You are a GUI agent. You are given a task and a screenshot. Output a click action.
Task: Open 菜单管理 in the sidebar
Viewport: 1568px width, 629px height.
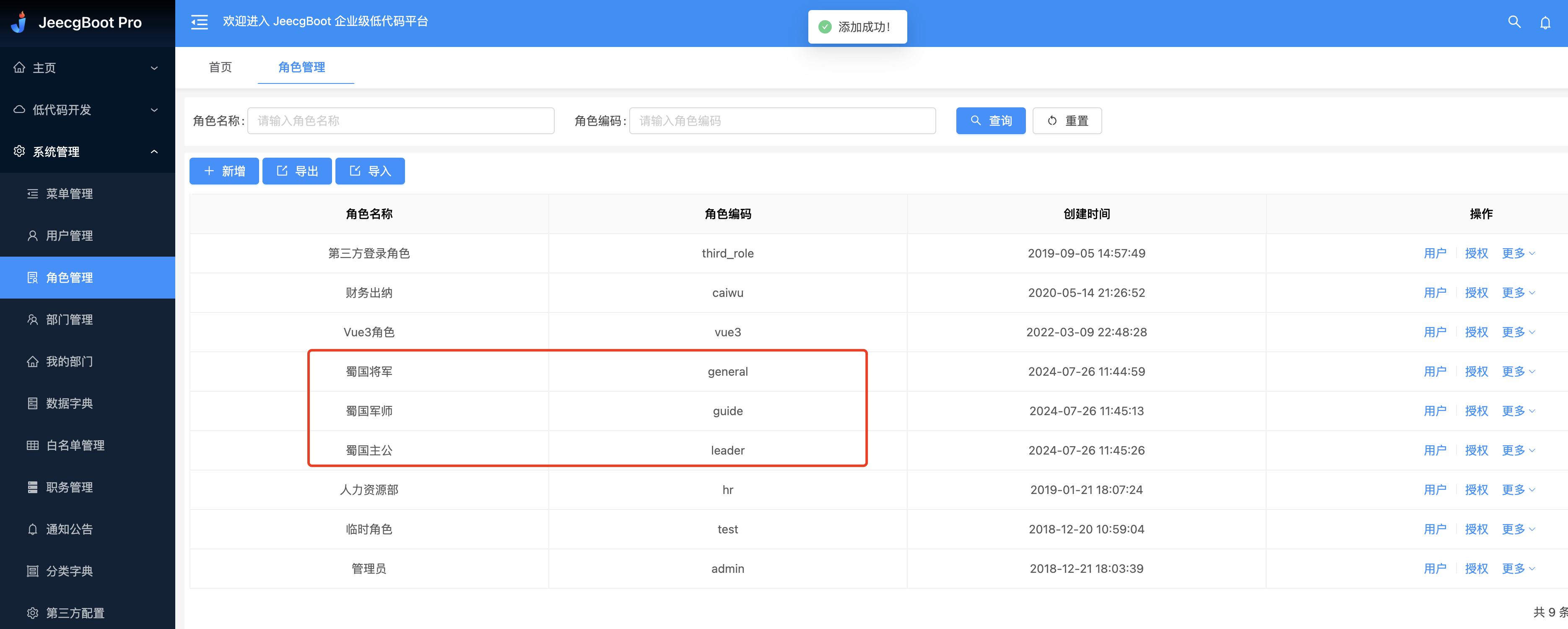(x=88, y=193)
